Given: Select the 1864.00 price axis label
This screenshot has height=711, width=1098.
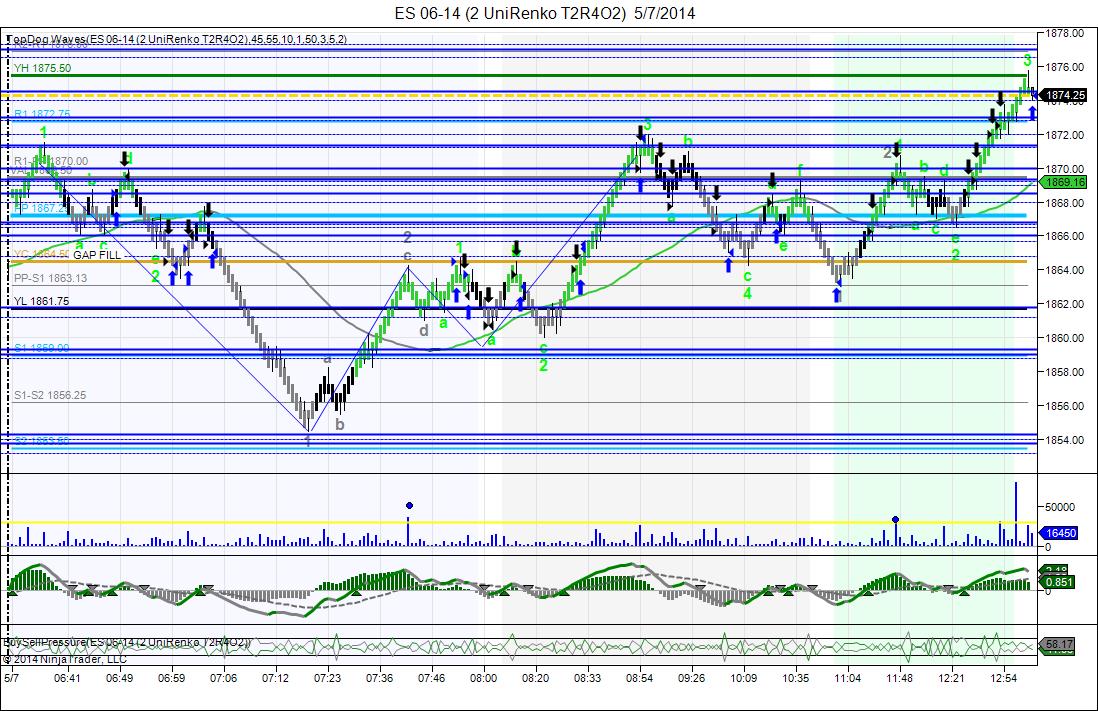Looking at the screenshot, I should coord(1065,270).
